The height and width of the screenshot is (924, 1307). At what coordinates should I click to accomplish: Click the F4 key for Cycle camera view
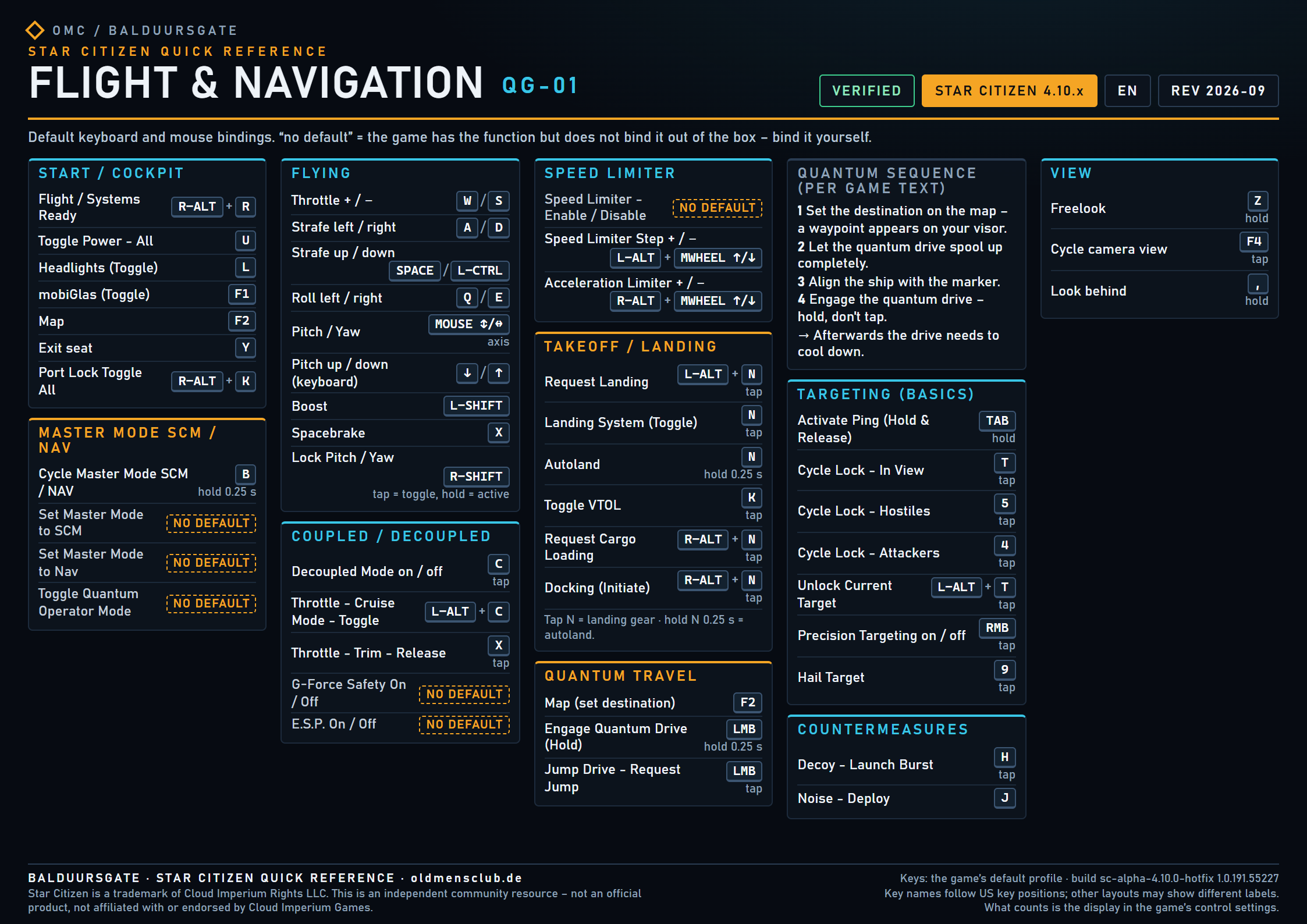[x=1254, y=241]
